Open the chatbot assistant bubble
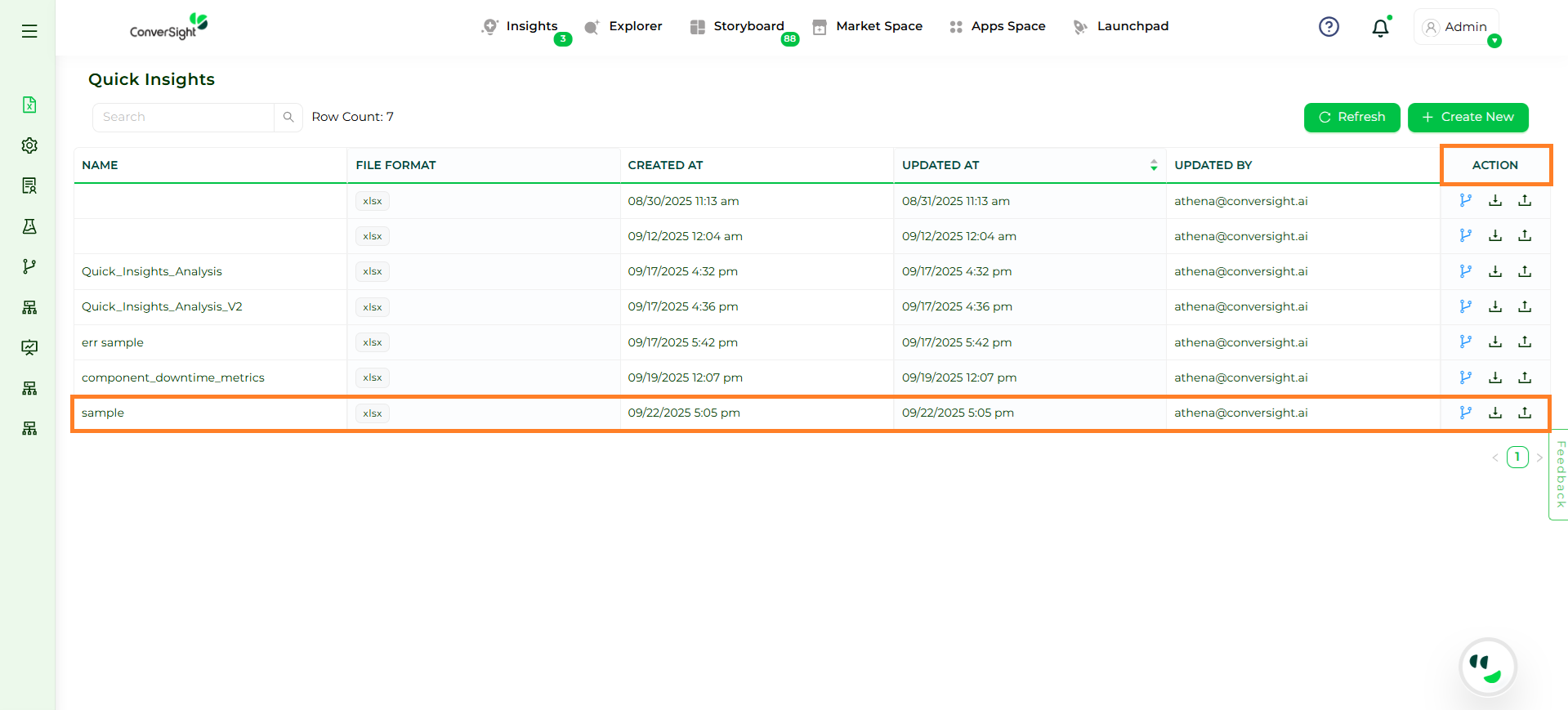Screen dimensions: 1568x710 point(1487,667)
